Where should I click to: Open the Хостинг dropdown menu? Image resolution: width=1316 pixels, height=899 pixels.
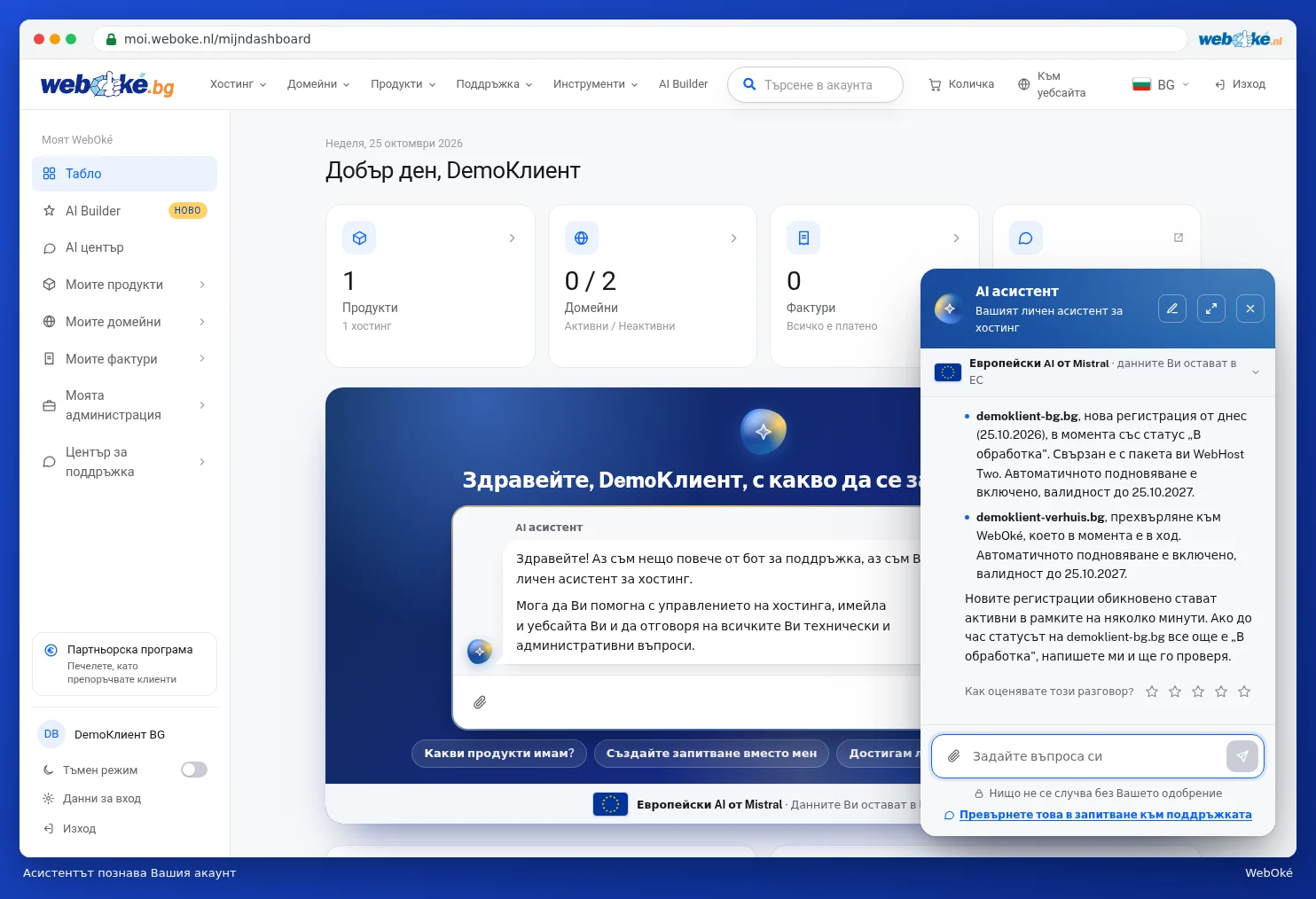click(238, 84)
